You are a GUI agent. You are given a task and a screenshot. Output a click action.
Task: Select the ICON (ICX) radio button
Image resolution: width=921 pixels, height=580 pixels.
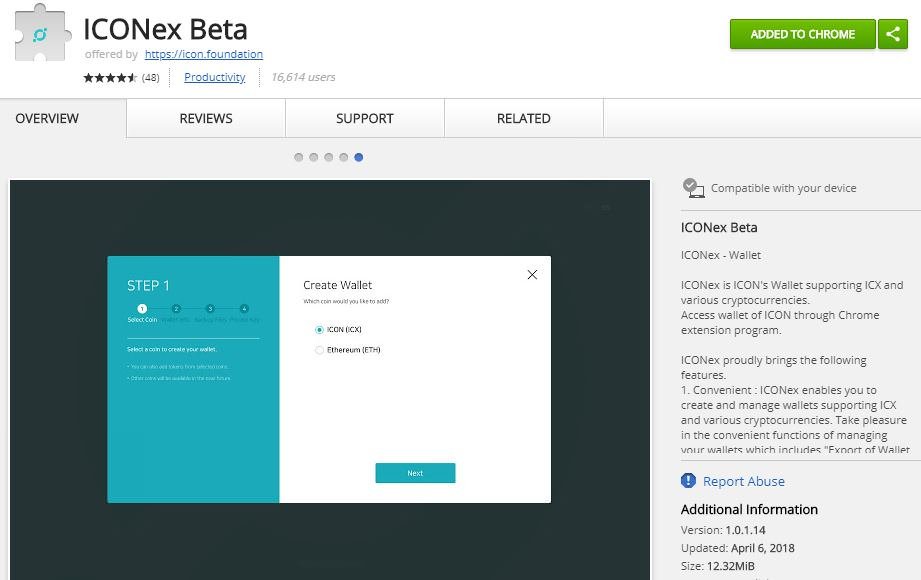320,330
